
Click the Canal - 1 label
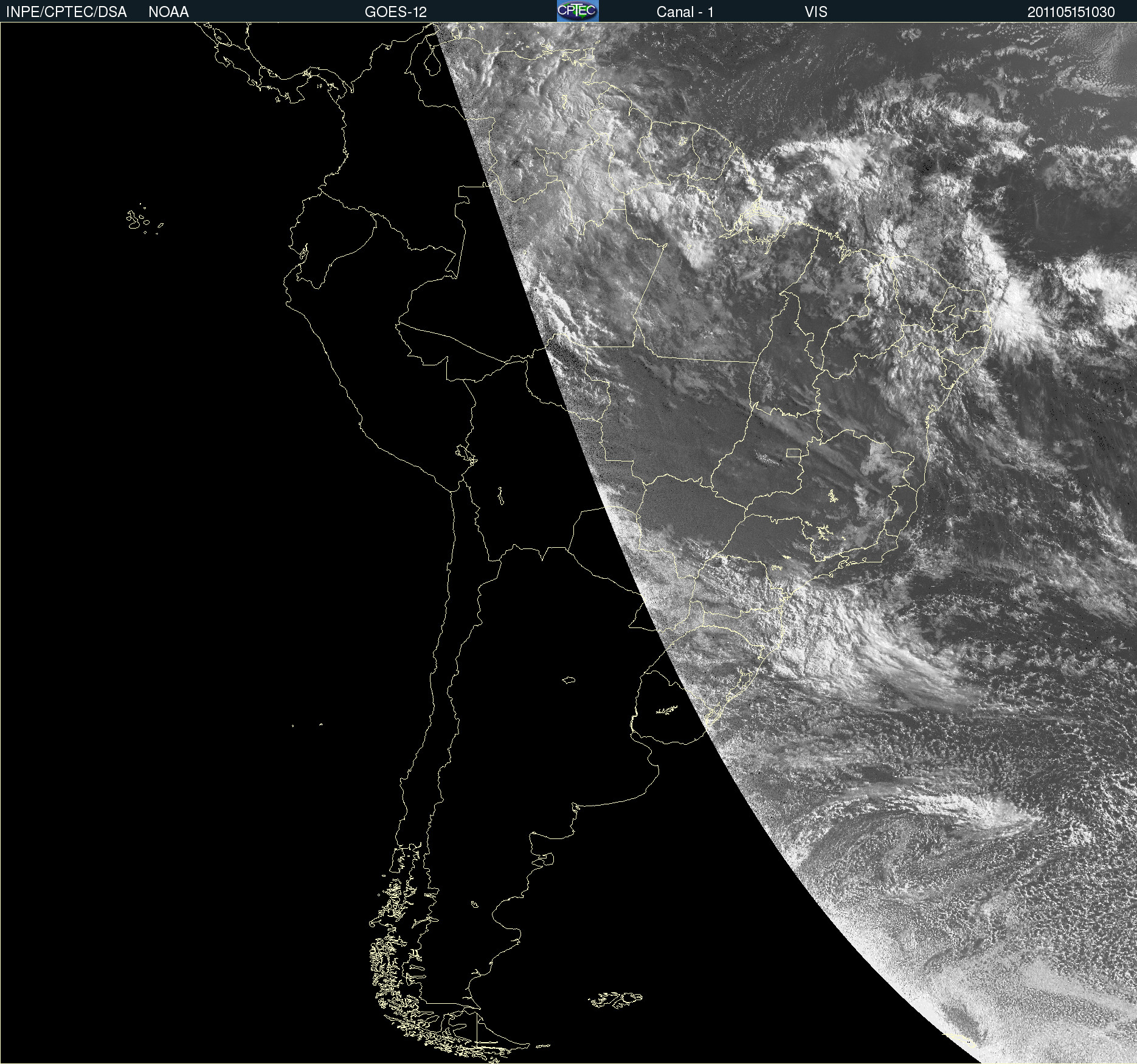click(x=685, y=12)
